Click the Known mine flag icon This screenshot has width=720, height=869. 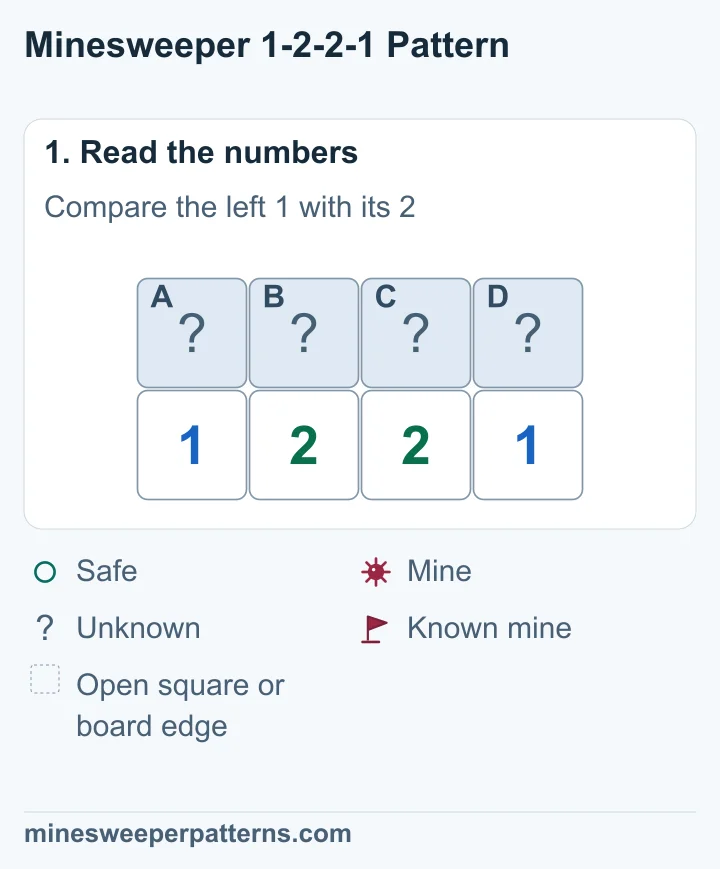click(x=375, y=629)
